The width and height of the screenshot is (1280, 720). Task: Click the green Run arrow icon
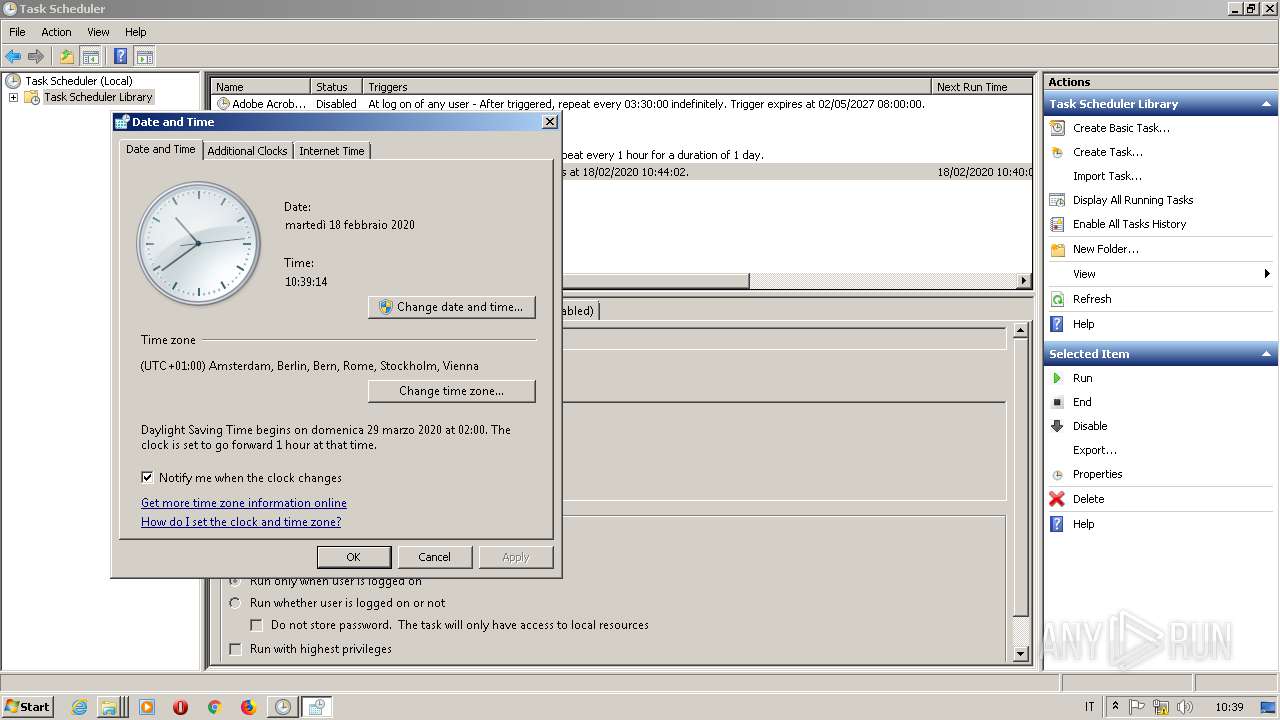pos(1057,378)
